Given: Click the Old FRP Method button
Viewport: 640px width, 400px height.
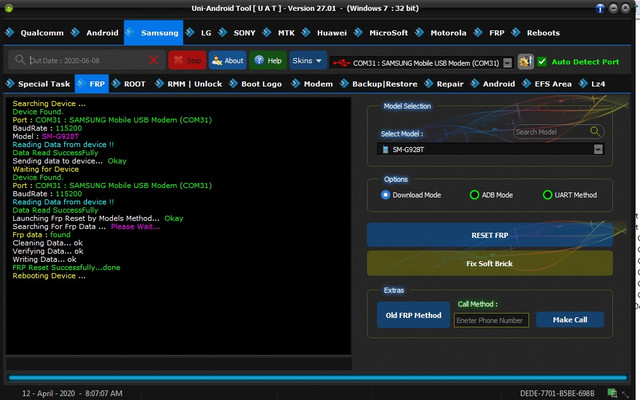Looking at the screenshot, I should click(413, 315).
